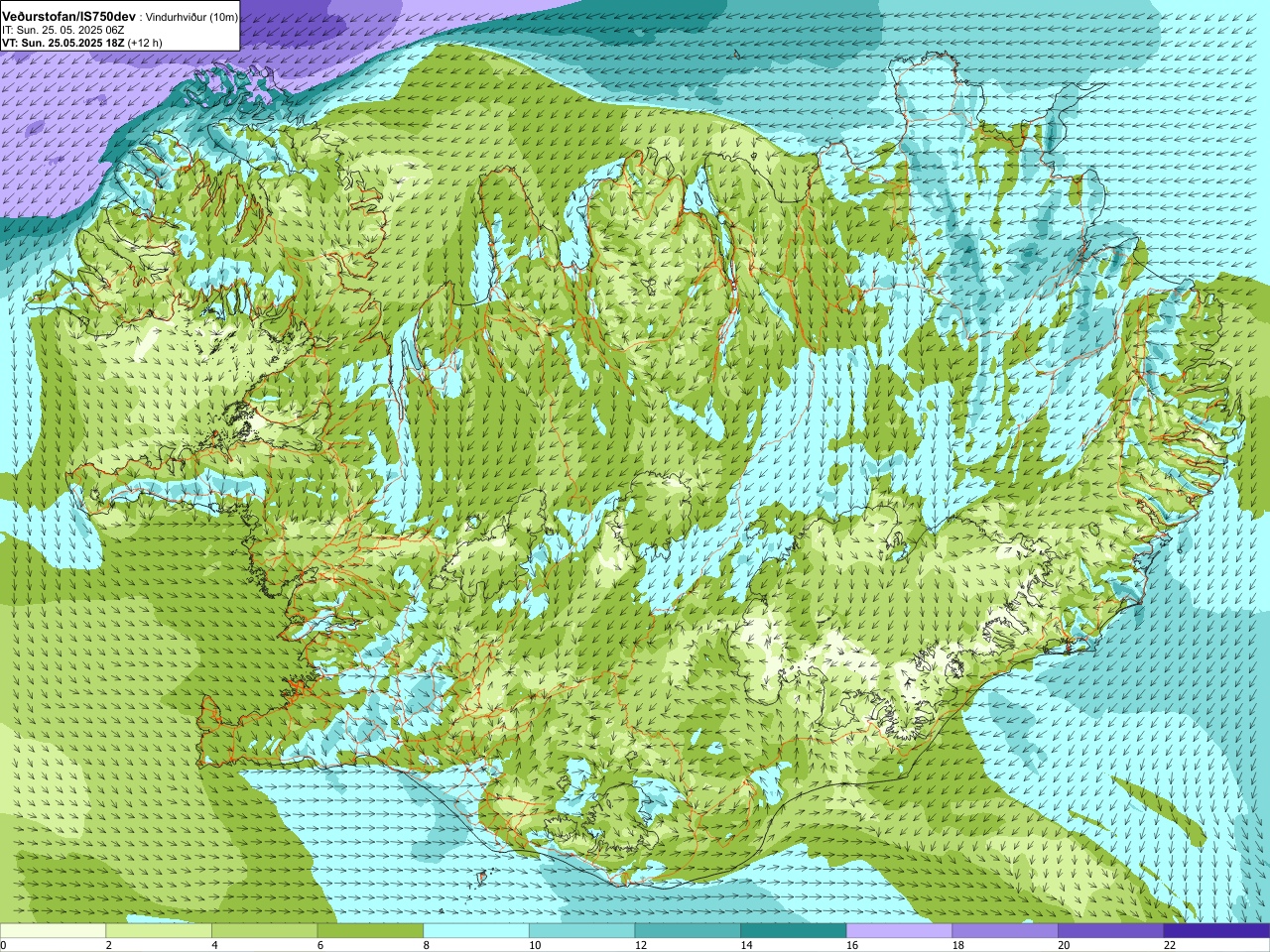1270x952 pixels.
Task: Click the legend scale label 16
Action: tap(852, 945)
